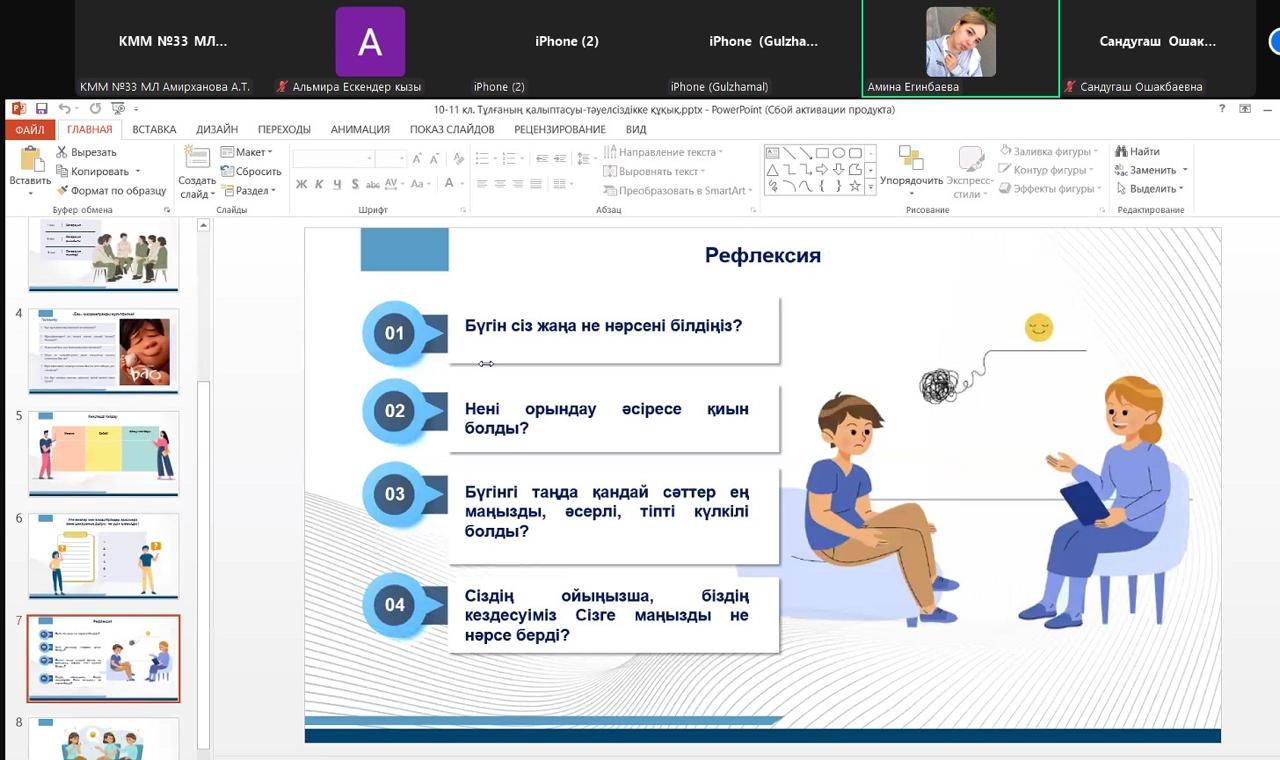Toggle italic (К) formatting
The image size is (1280, 760).
point(319,184)
